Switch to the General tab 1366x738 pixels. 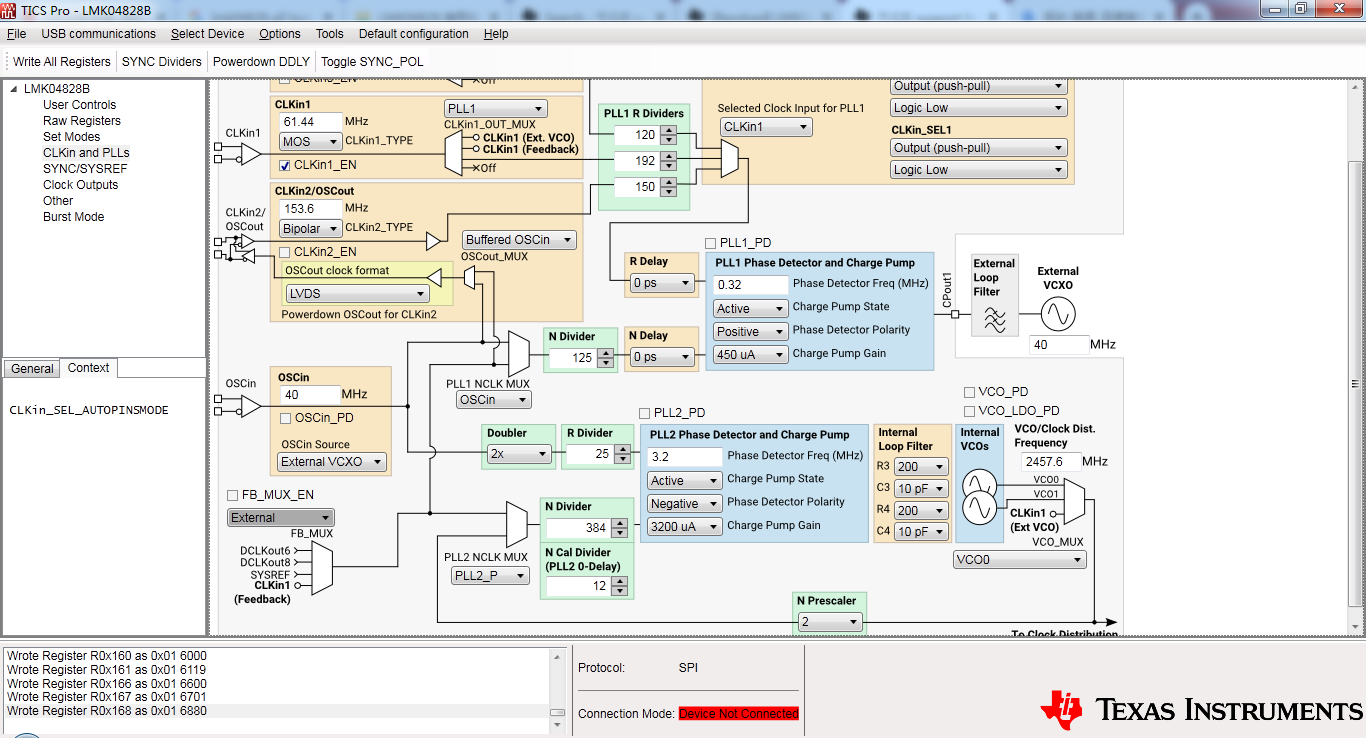coord(31,368)
